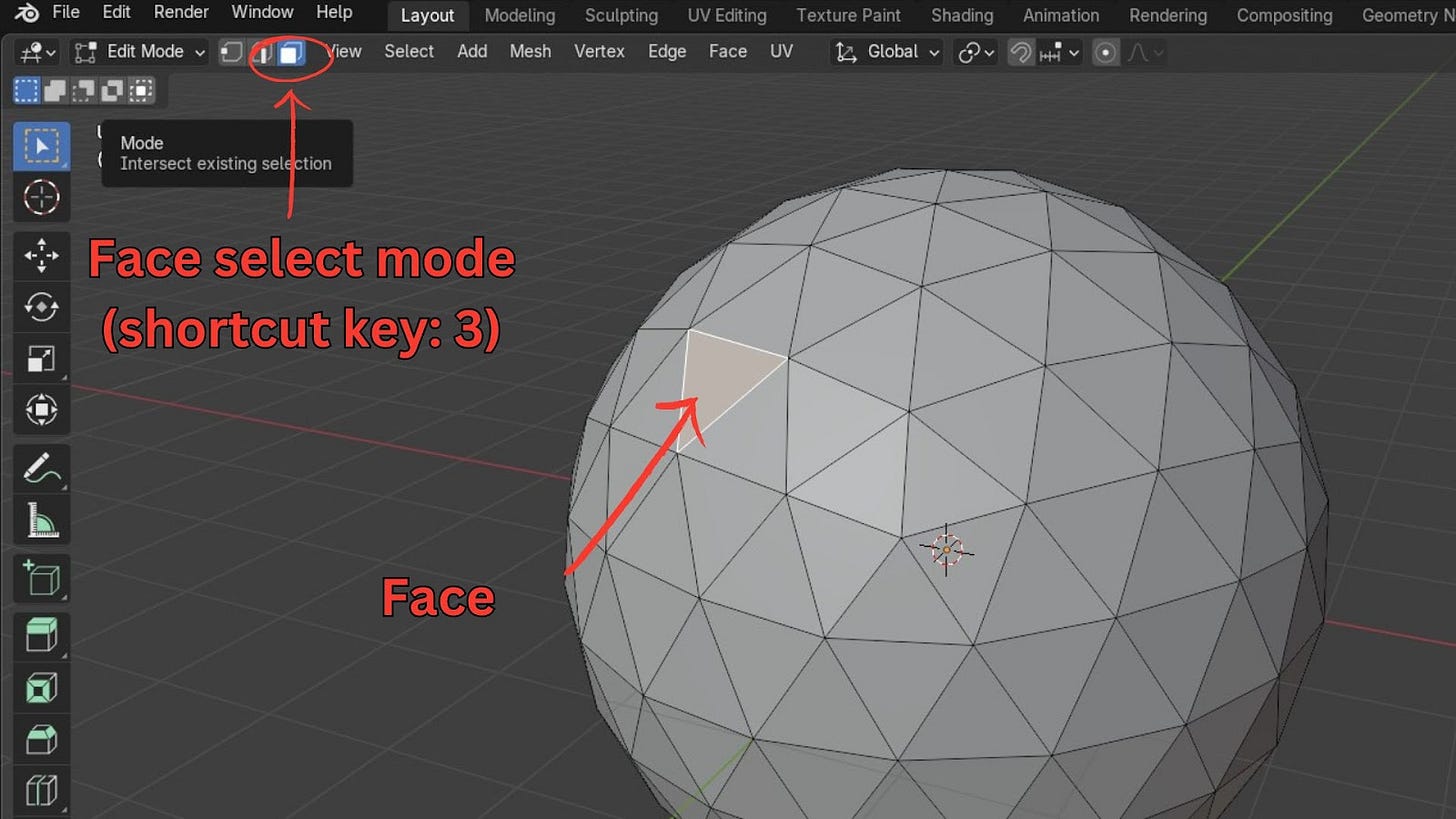Set selection mode to new selection
1456x819 pixels.
coord(27,91)
